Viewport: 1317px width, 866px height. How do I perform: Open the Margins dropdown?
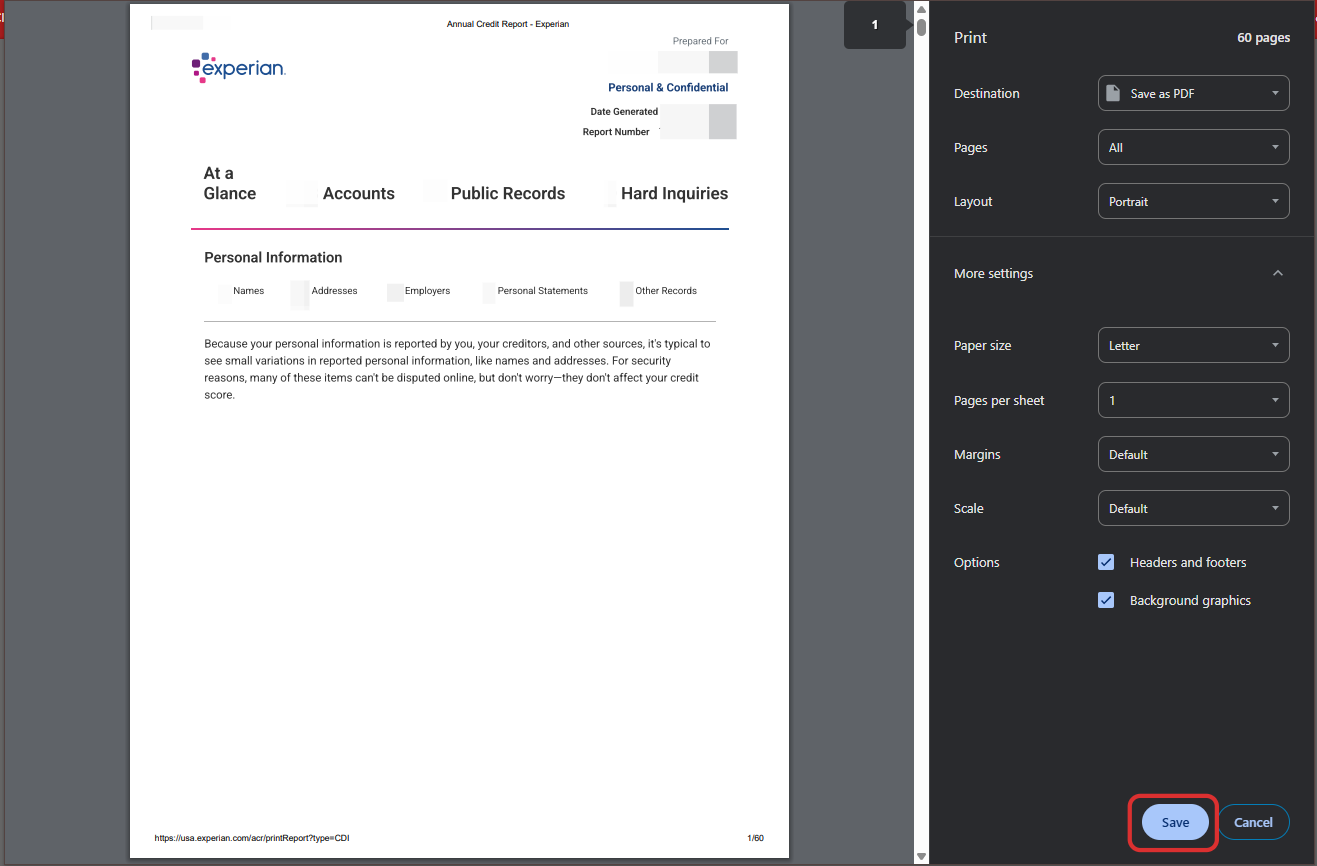(x=1193, y=454)
